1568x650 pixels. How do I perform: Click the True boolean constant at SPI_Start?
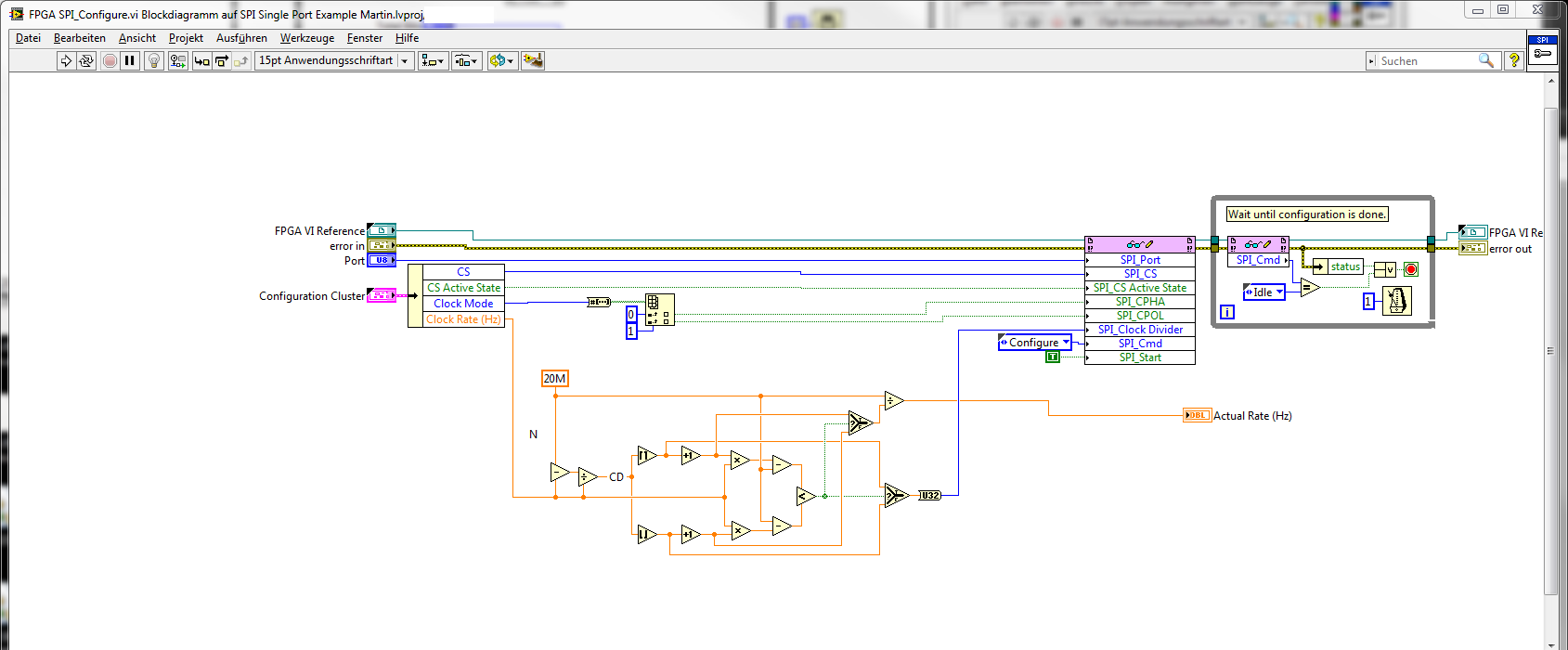[1053, 357]
